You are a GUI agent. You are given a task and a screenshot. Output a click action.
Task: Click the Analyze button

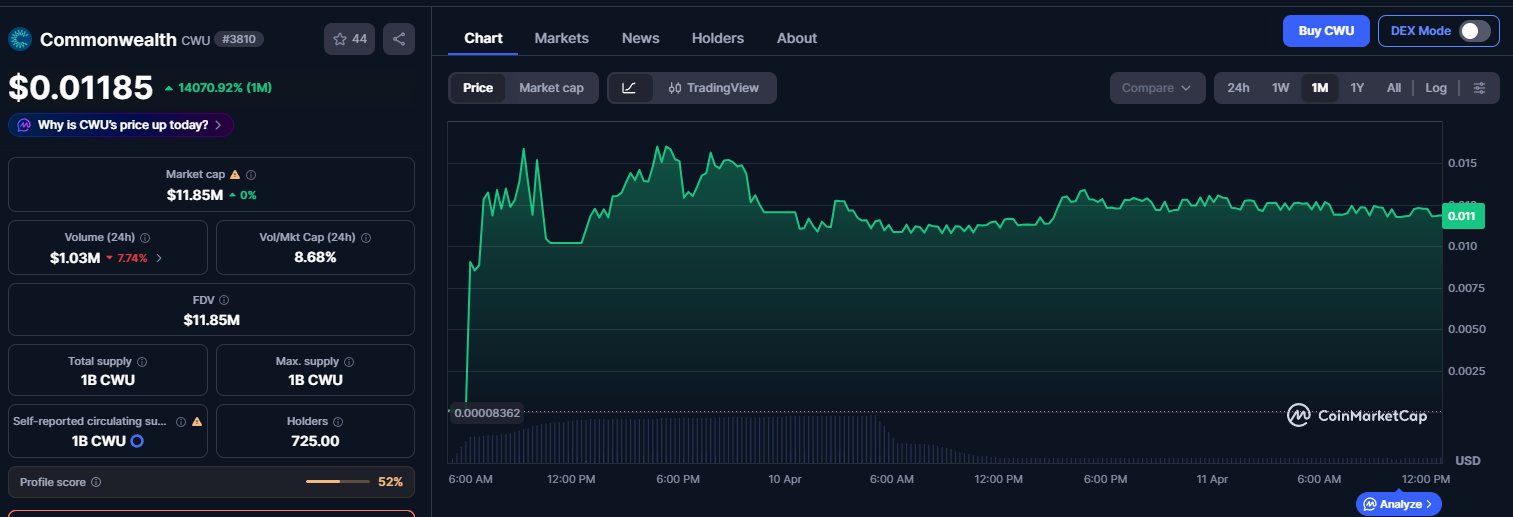pos(1399,504)
